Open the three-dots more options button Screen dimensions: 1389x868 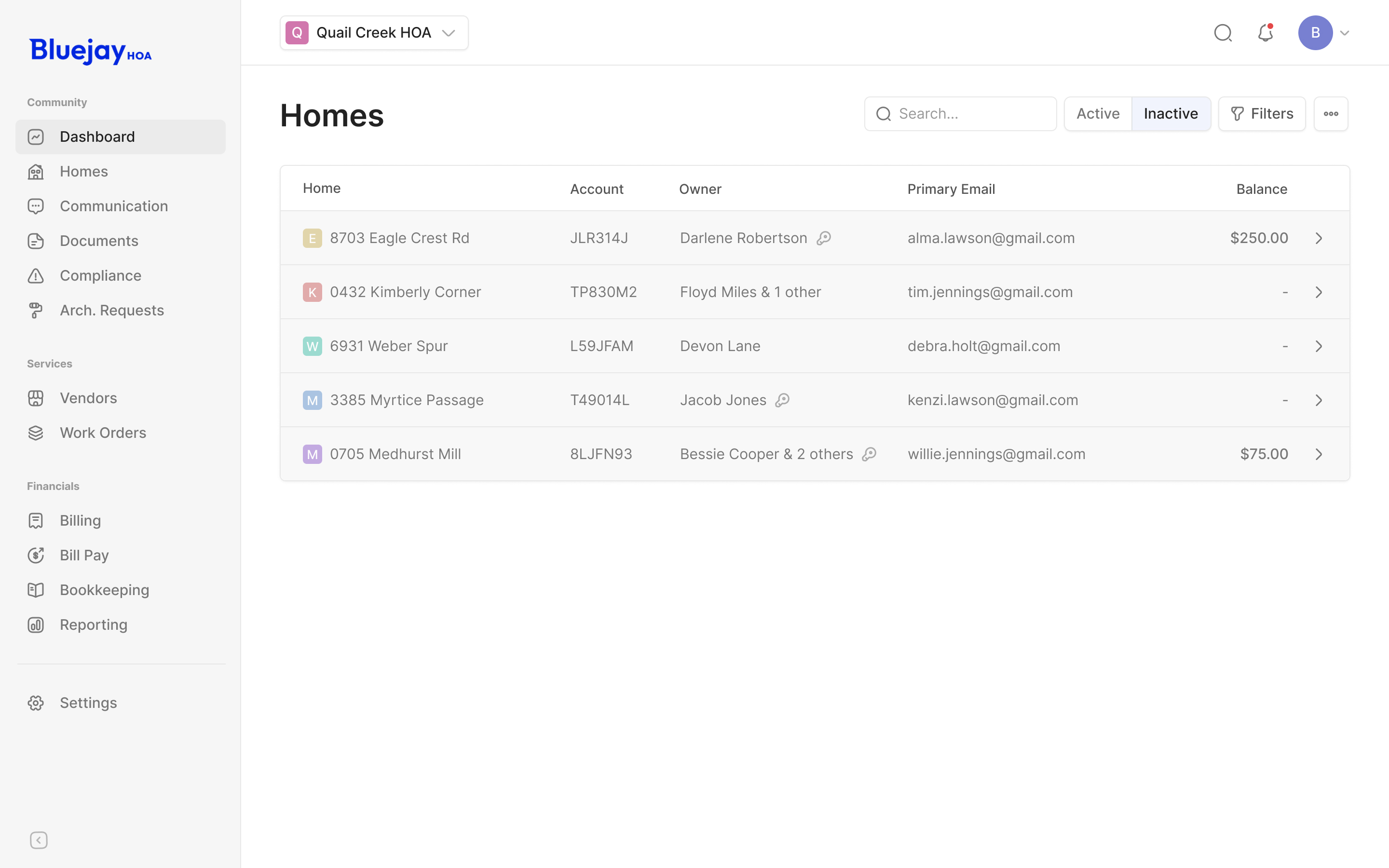click(x=1331, y=114)
